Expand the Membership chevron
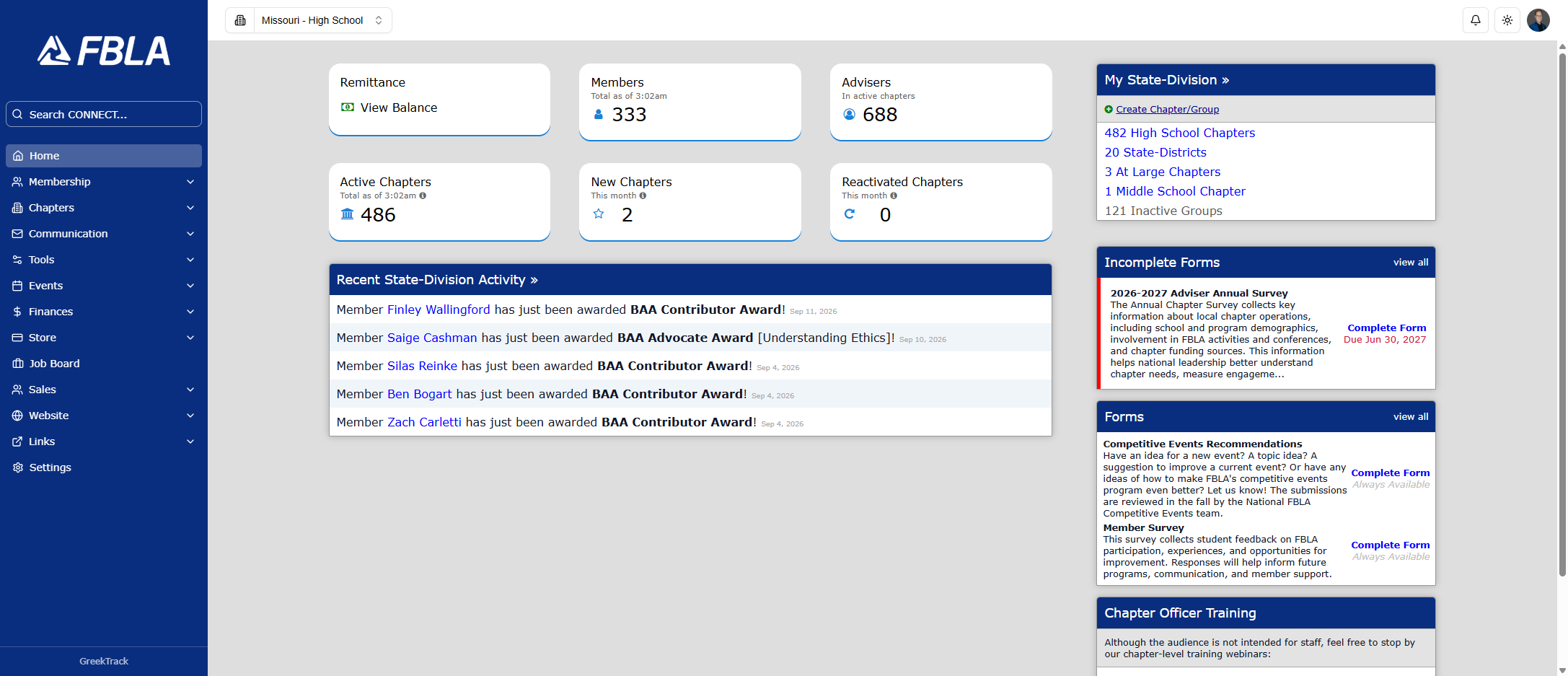The height and width of the screenshot is (676, 1568). pos(190,182)
